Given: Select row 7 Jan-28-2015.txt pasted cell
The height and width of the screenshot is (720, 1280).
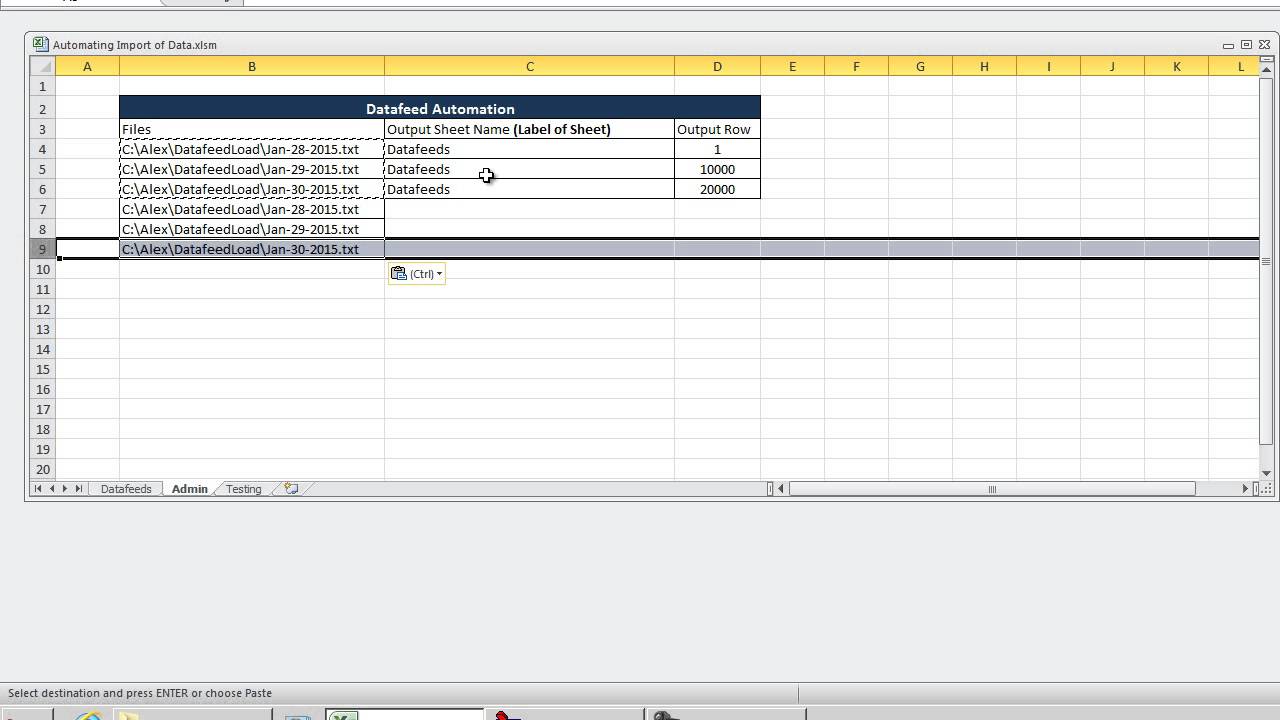Looking at the screenshot, I should point(251,209).
